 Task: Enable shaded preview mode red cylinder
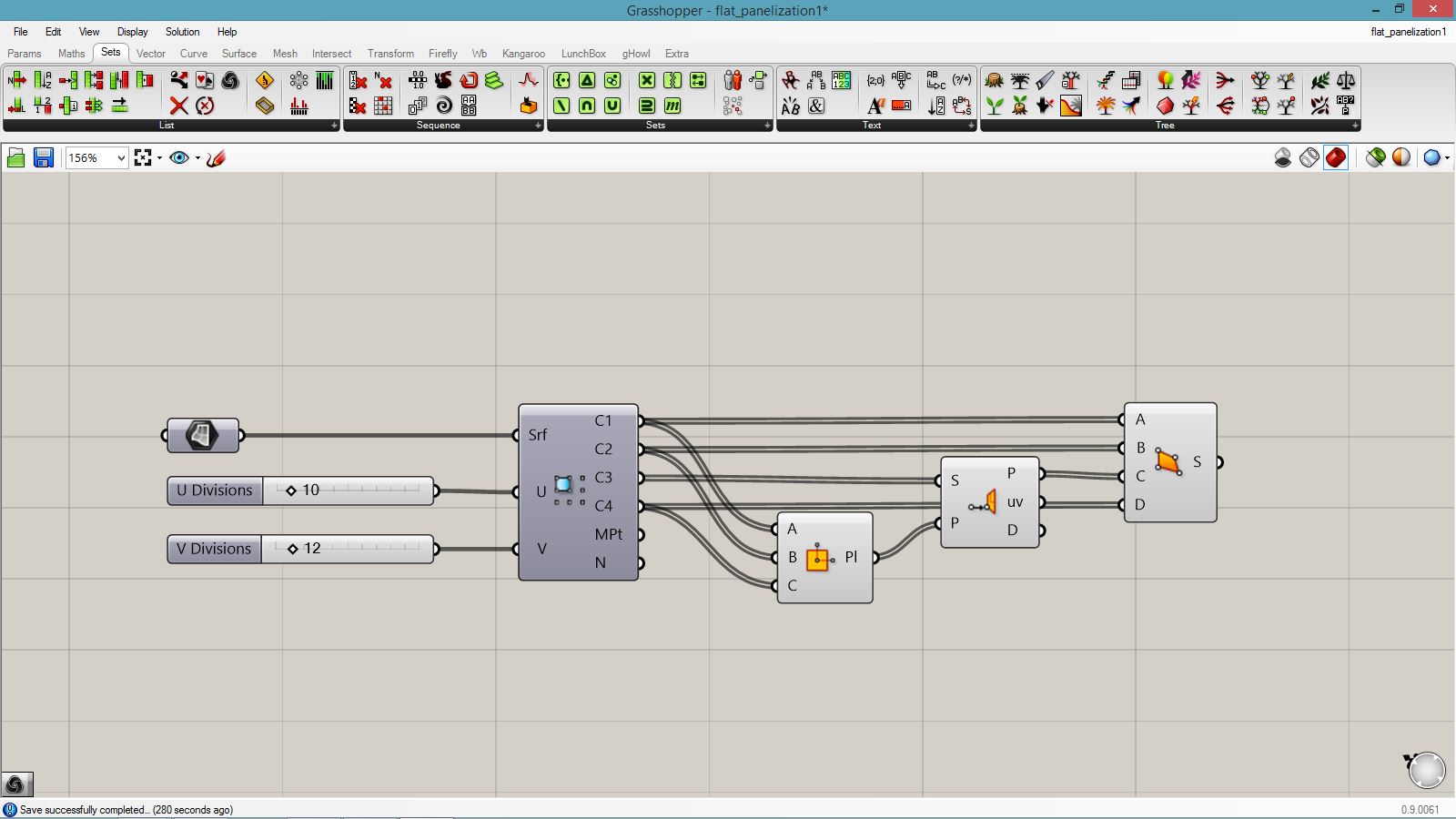pyautogui.click(x=1335, y=157)
